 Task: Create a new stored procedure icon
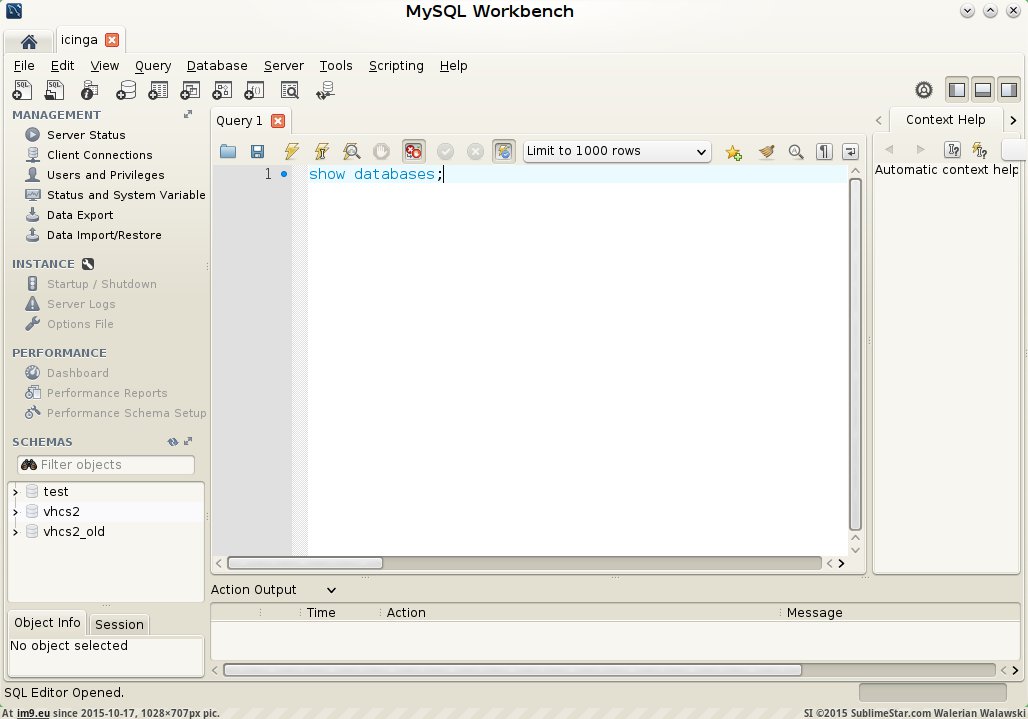pos(222,90)
